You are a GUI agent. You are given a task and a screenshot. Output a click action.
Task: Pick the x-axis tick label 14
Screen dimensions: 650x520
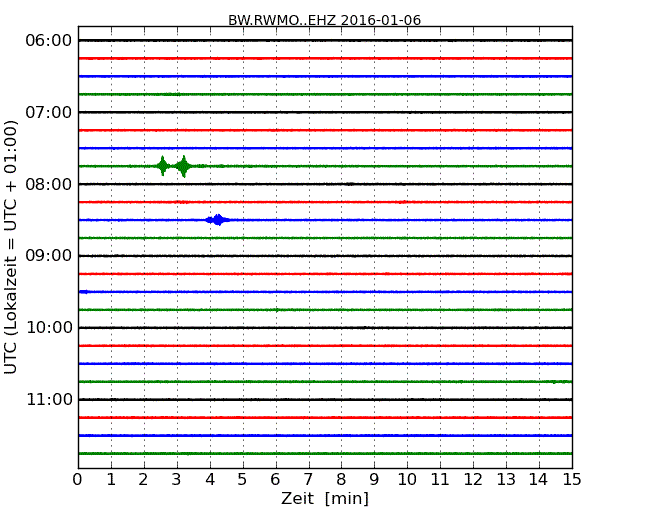pos(538,479)
